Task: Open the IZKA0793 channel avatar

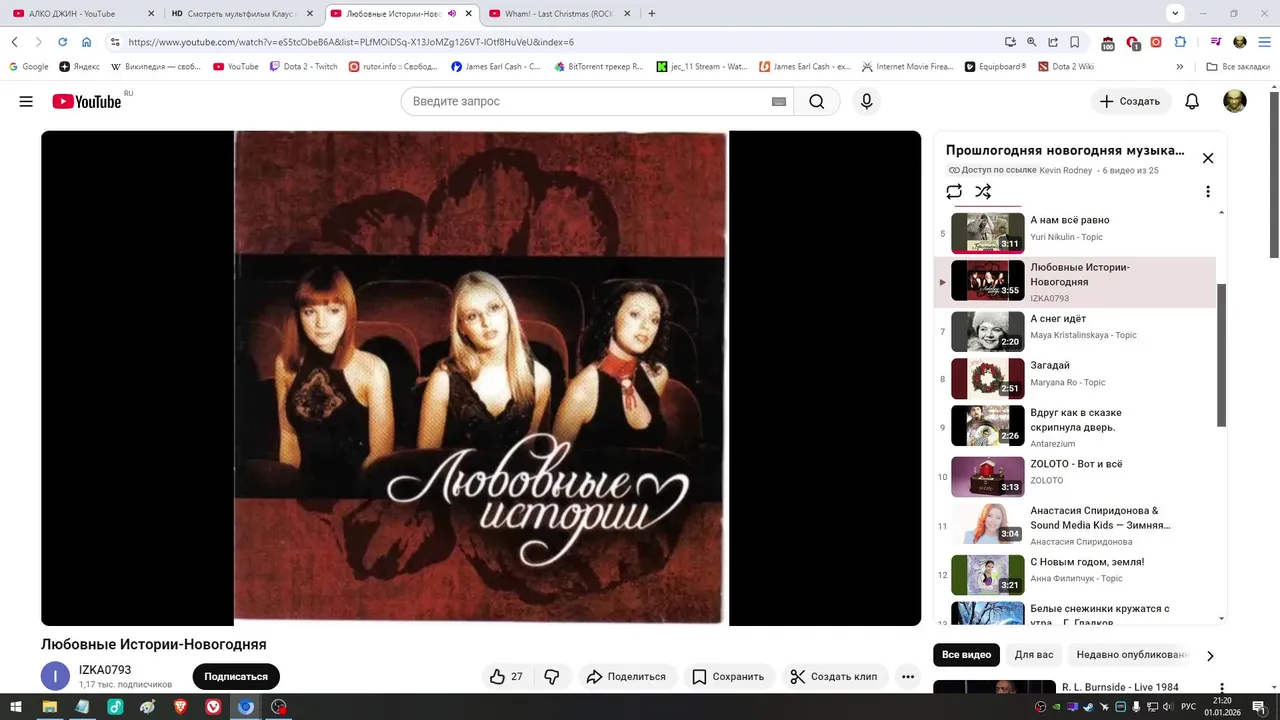Action: pyautogui.click(x=55, y=676)
